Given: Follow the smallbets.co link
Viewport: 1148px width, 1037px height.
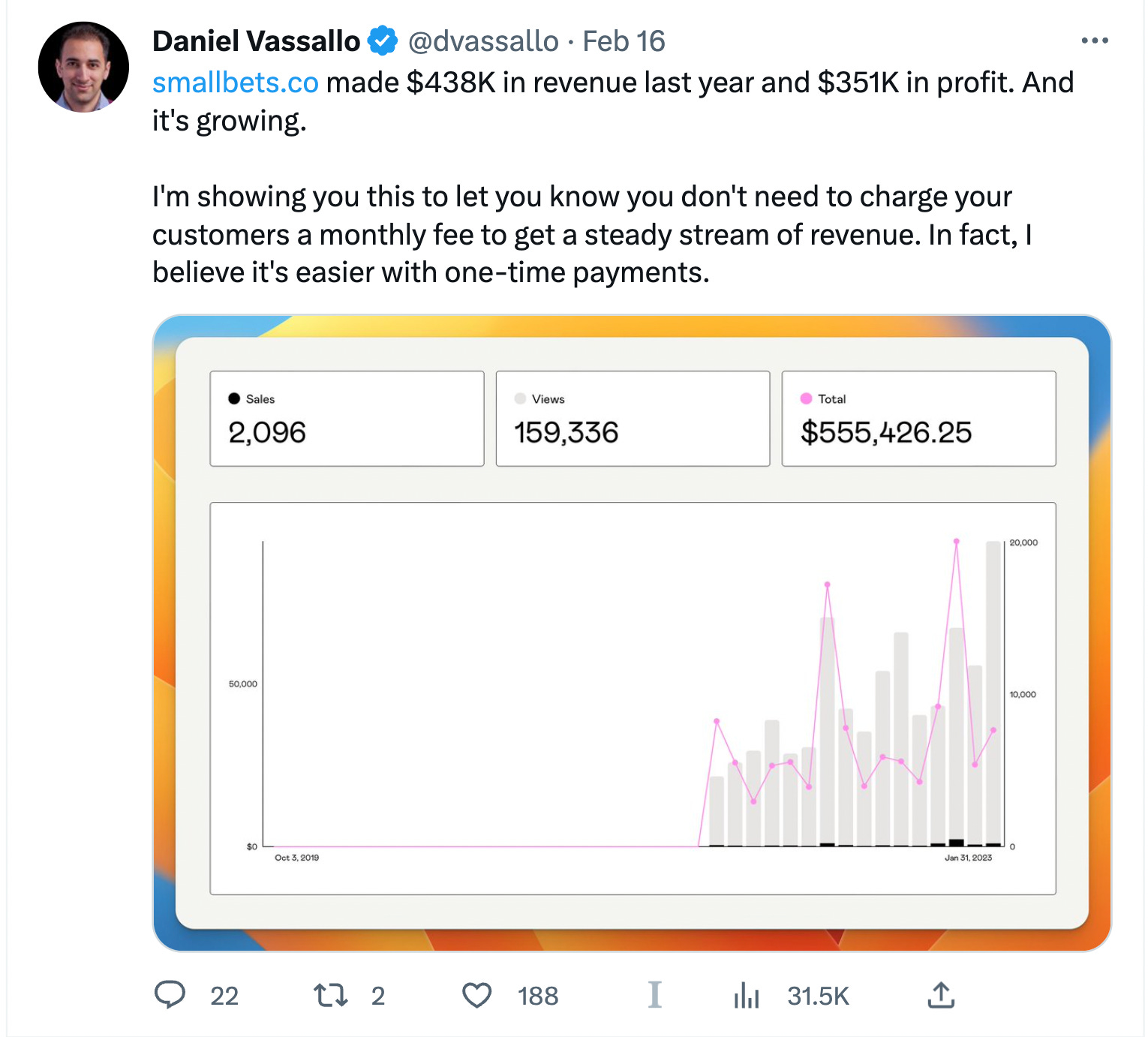Looking at the screenshot, I should (236, 83).
